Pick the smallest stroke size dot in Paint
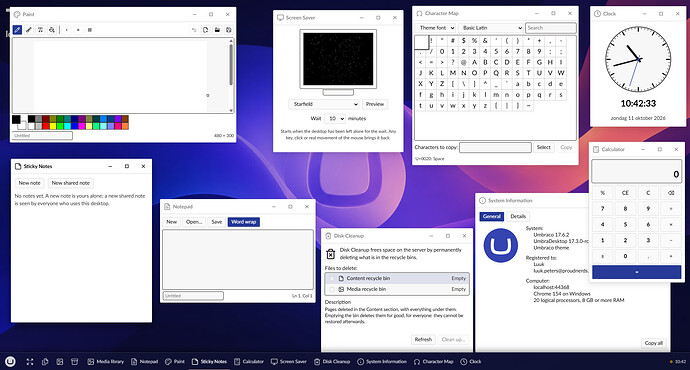Image resolution: width=690 pixels, height=370 pixels. point(66,30)
